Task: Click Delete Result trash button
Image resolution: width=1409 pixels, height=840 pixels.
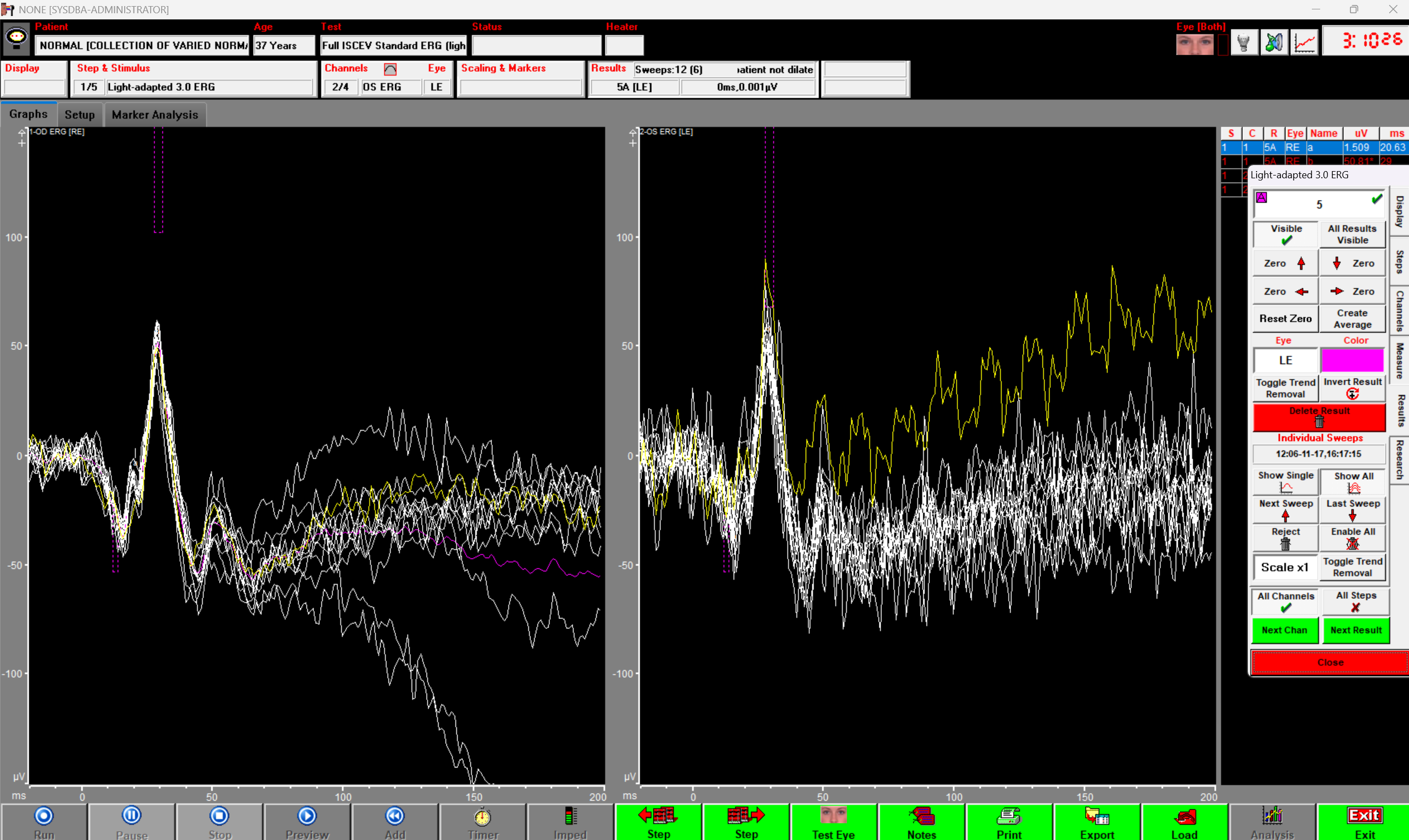Action: [1319, 417]
